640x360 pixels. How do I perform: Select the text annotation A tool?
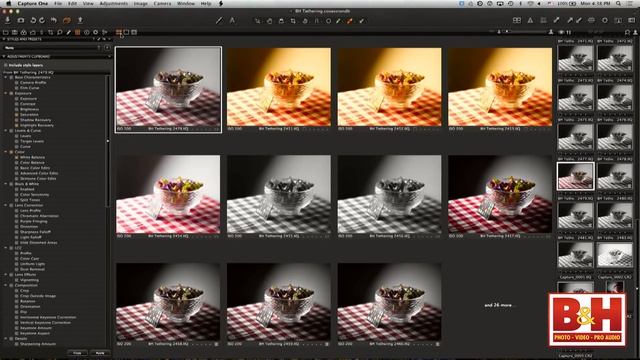pos(232,20)
